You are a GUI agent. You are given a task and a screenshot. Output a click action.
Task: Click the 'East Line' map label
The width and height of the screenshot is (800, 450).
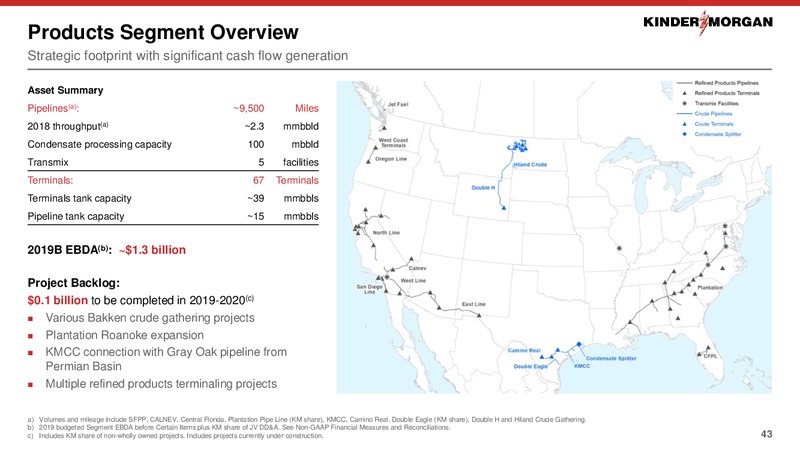coord(473,304)
